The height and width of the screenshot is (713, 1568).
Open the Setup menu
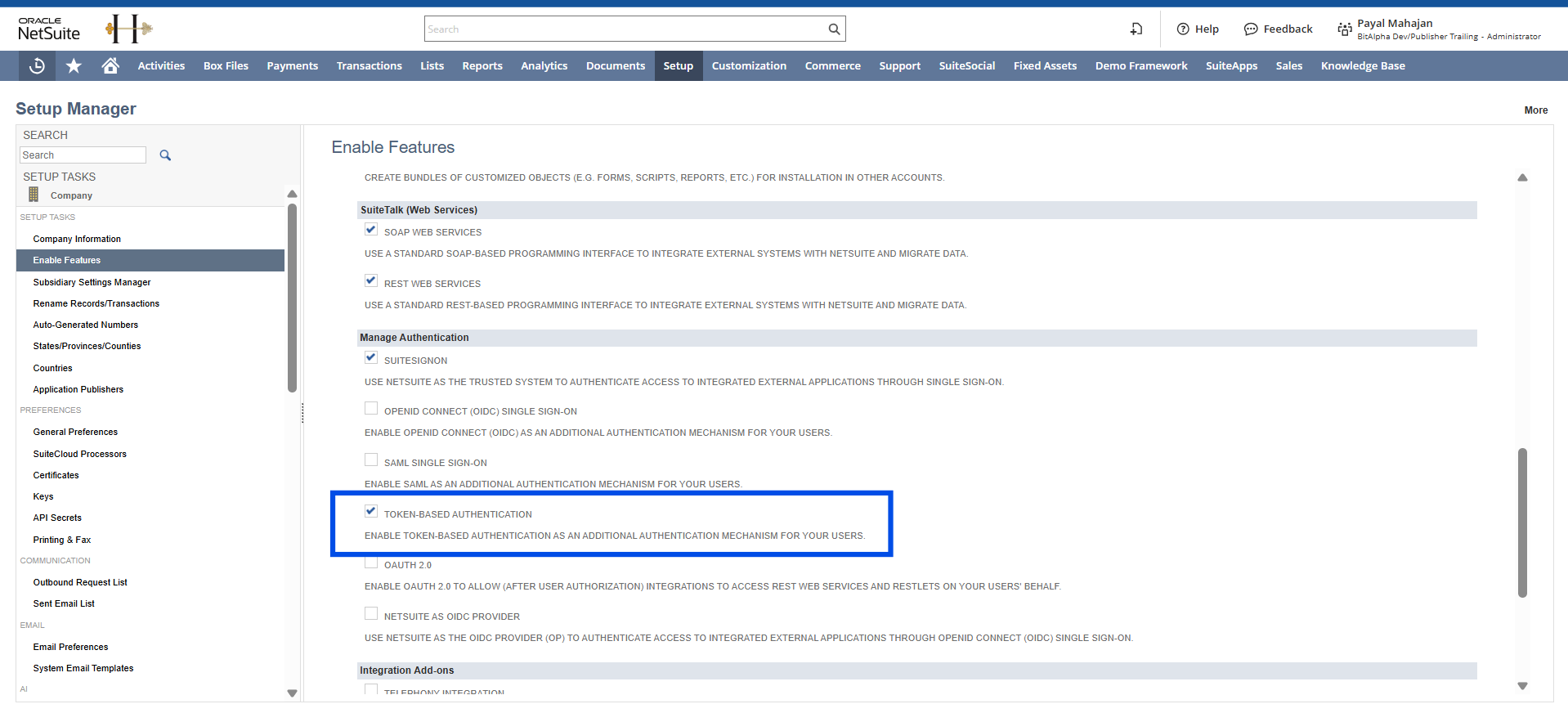click(x=679, y=66)
